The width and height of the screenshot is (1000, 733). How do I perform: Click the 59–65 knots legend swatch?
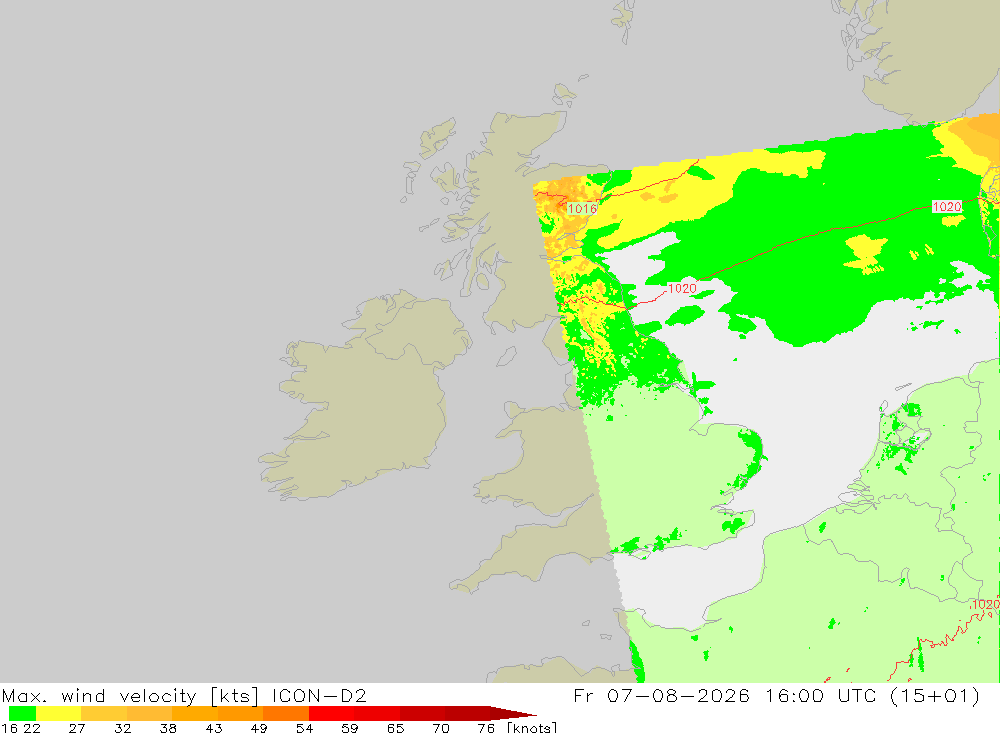tap(376, 713)
